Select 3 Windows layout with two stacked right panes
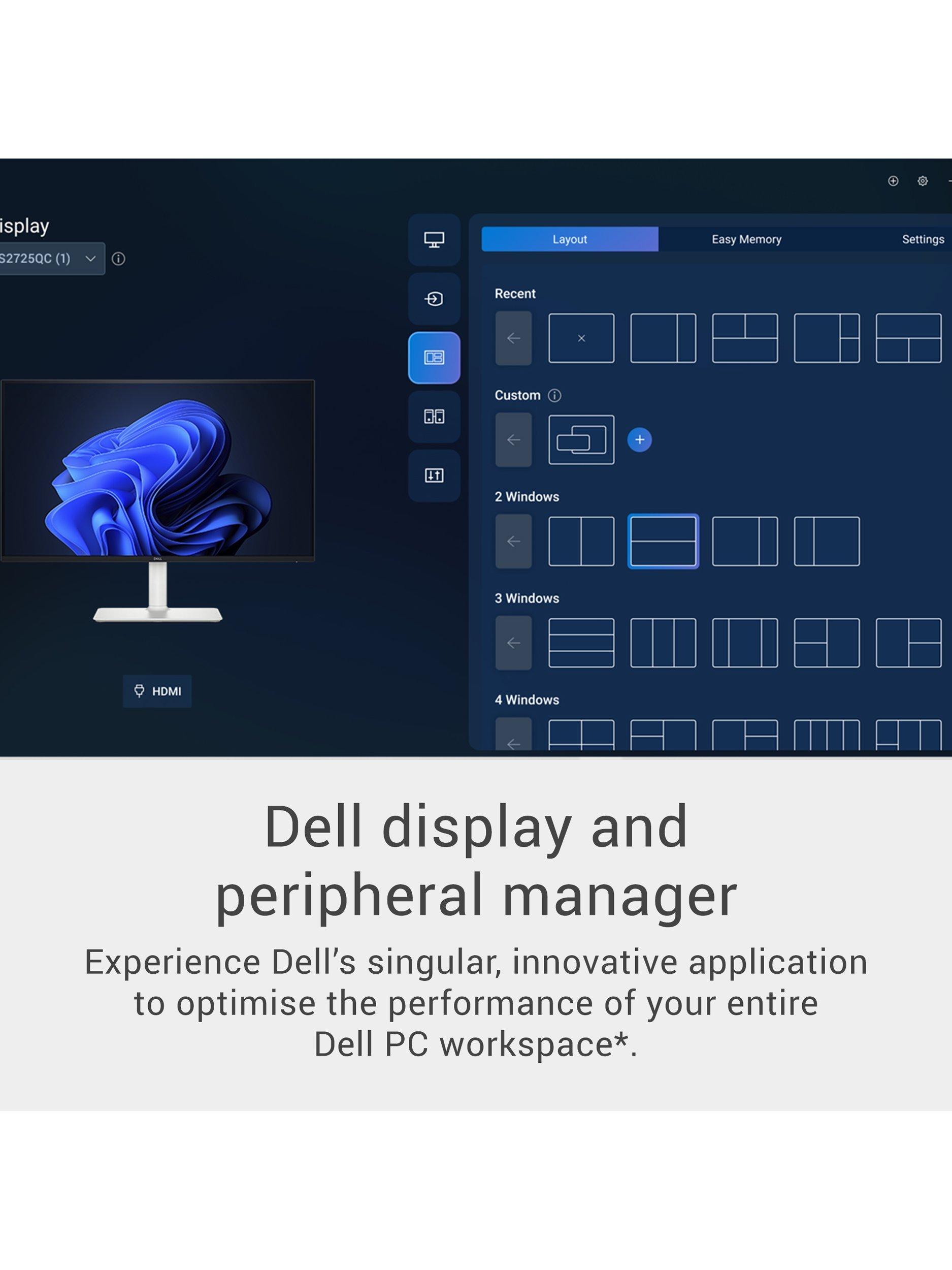This screenshot has height=1270, width=952. (x=908, y=643)
